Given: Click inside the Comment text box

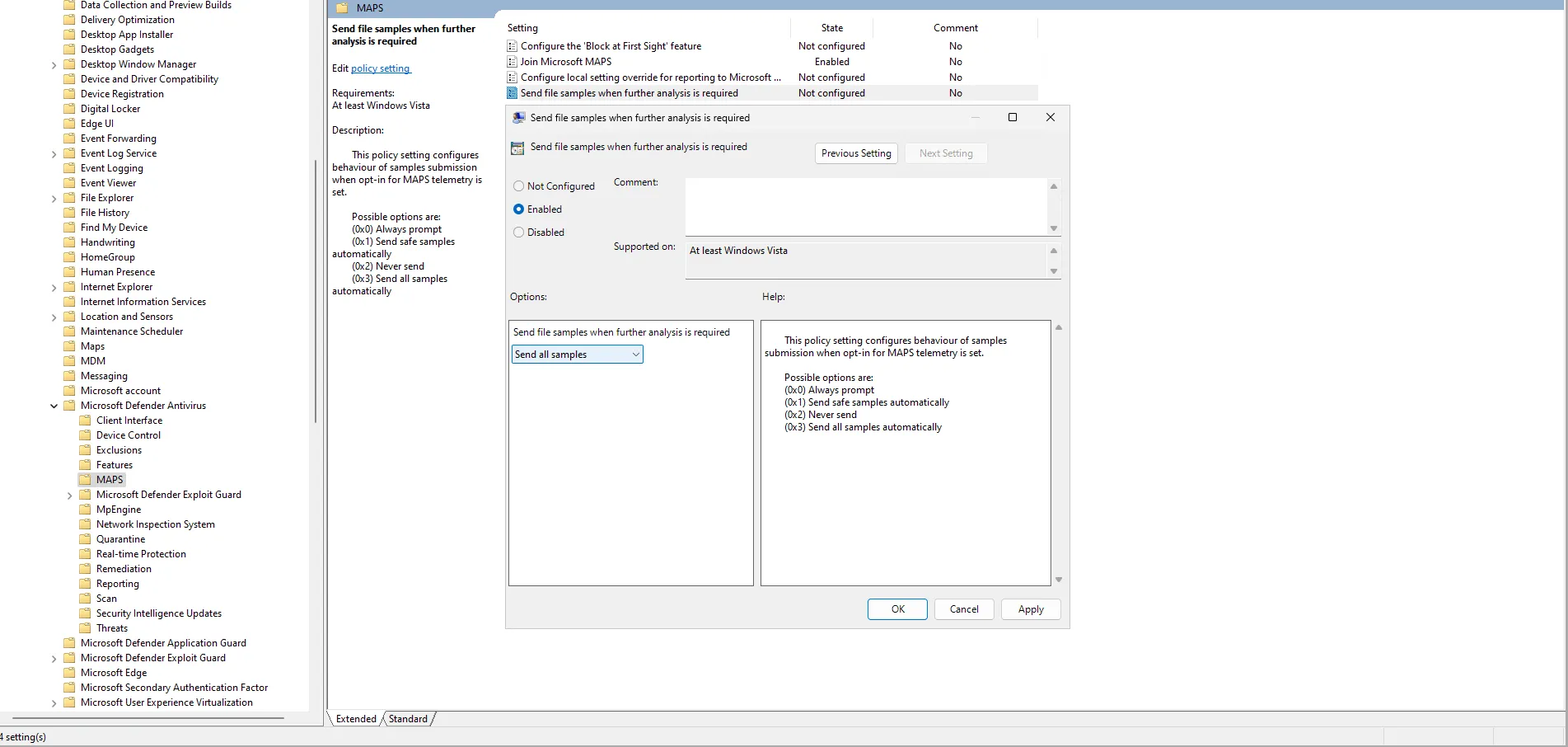Looking at the screenshot, I should 865,207.
